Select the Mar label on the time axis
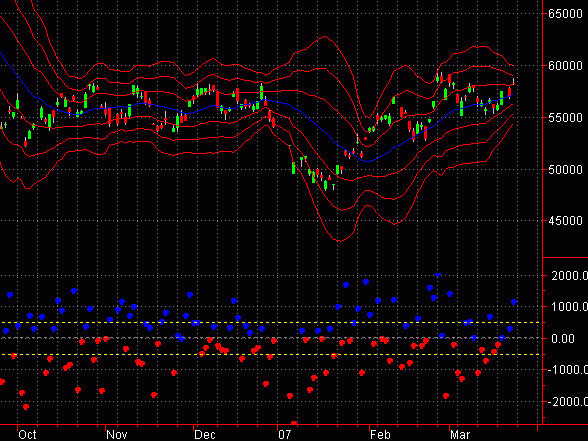Image resolution: width=588 pixels, height=441 pixels. click(460, 435)
